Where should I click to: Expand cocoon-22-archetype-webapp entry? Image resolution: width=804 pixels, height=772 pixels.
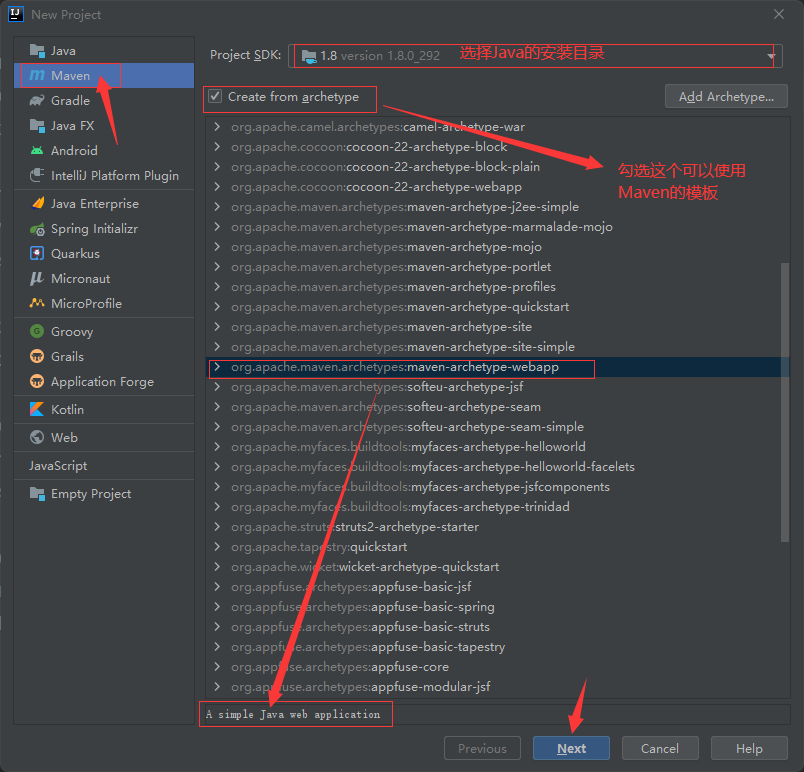(x=217, y=187)
